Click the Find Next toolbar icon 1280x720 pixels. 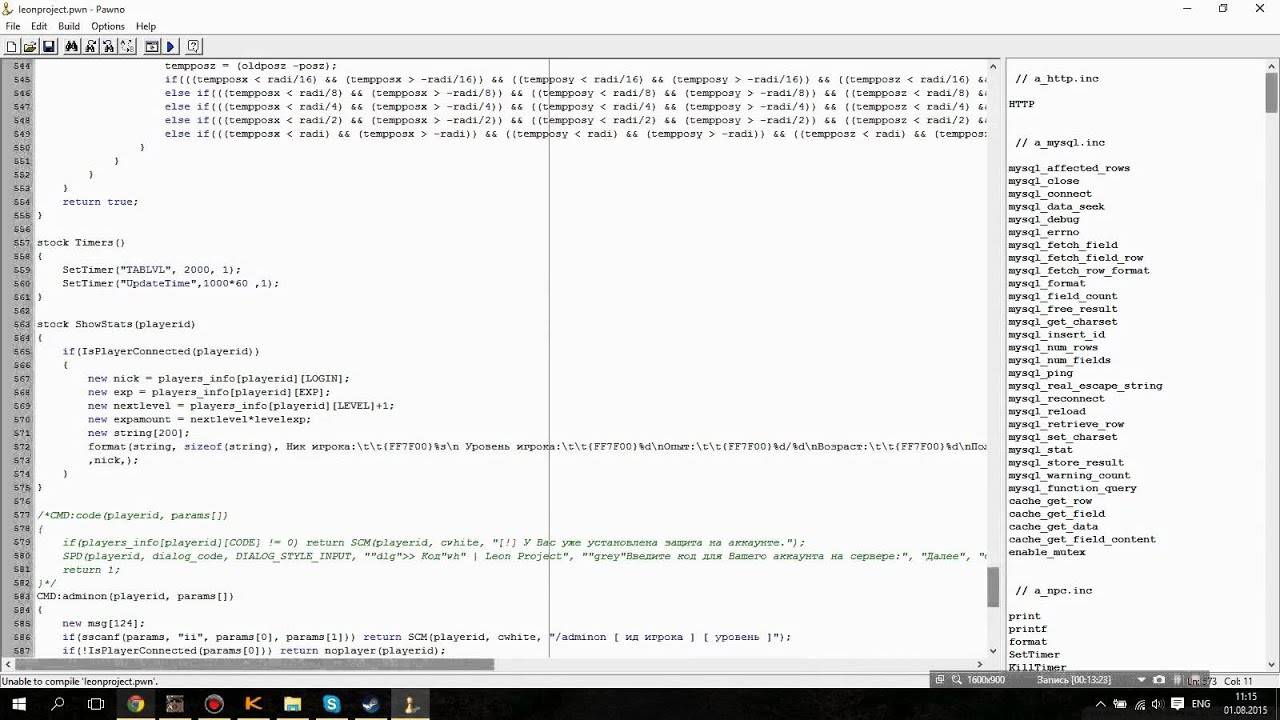coord(90,46)
